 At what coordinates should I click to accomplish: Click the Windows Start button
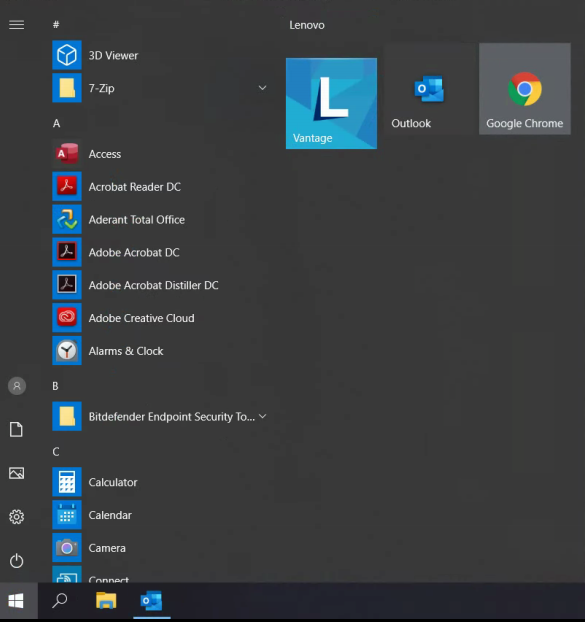coord(16,601)
